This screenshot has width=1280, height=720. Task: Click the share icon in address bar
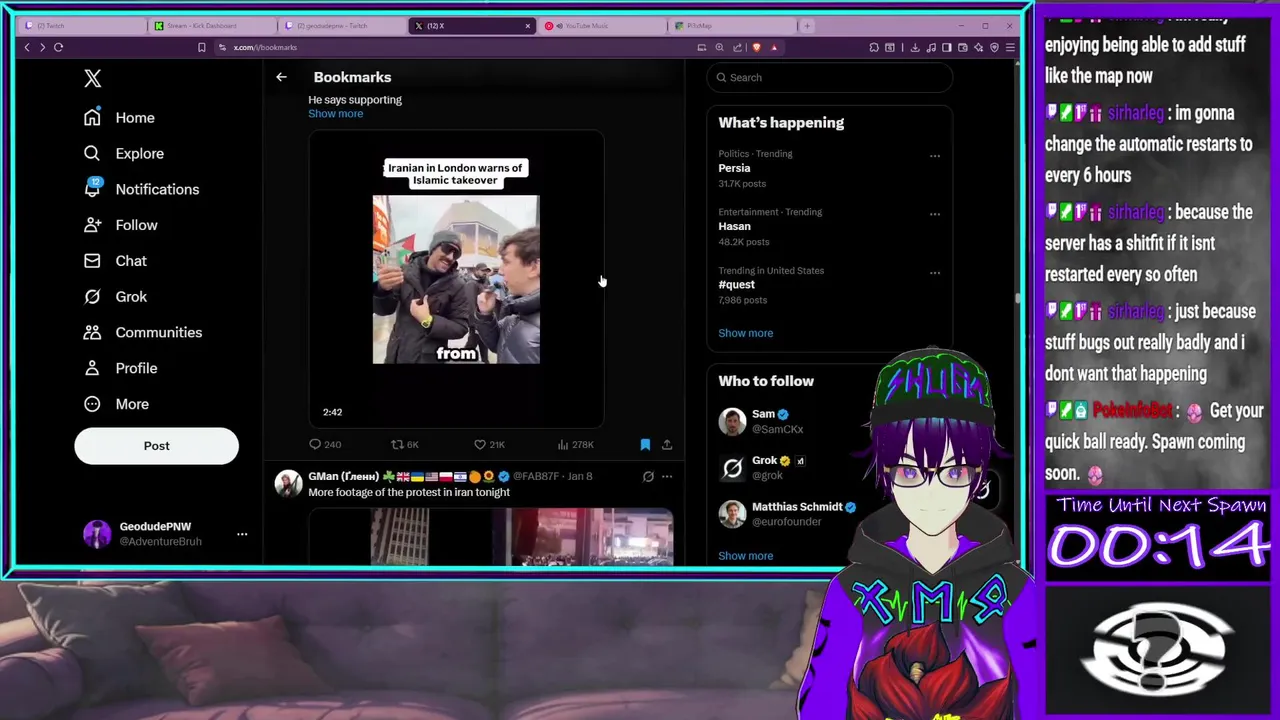click(737, 47)
